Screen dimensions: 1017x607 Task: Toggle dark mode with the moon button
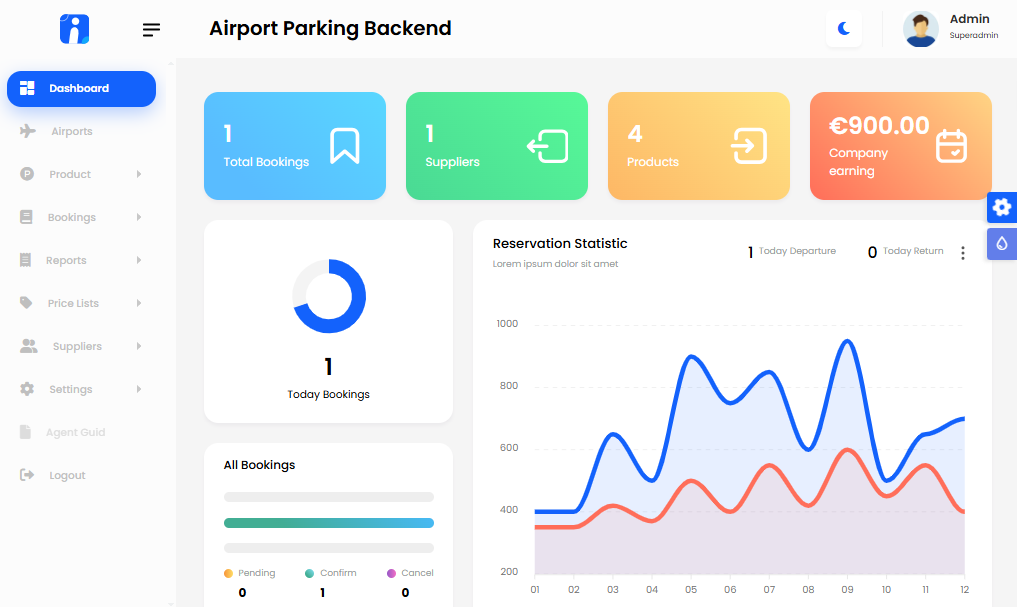843,29
